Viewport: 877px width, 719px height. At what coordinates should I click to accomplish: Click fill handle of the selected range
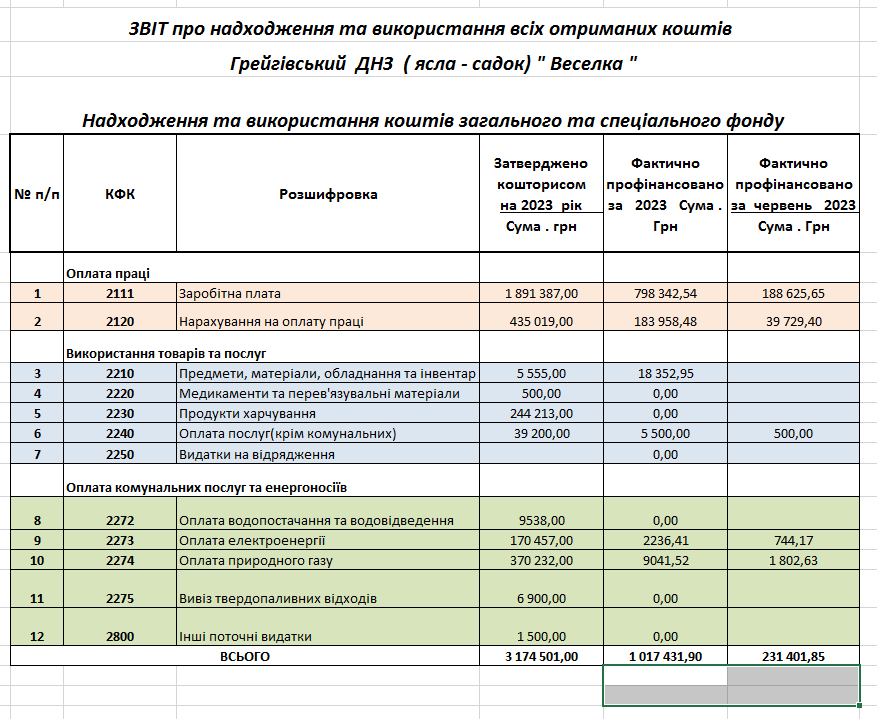[x=860, y=706]
